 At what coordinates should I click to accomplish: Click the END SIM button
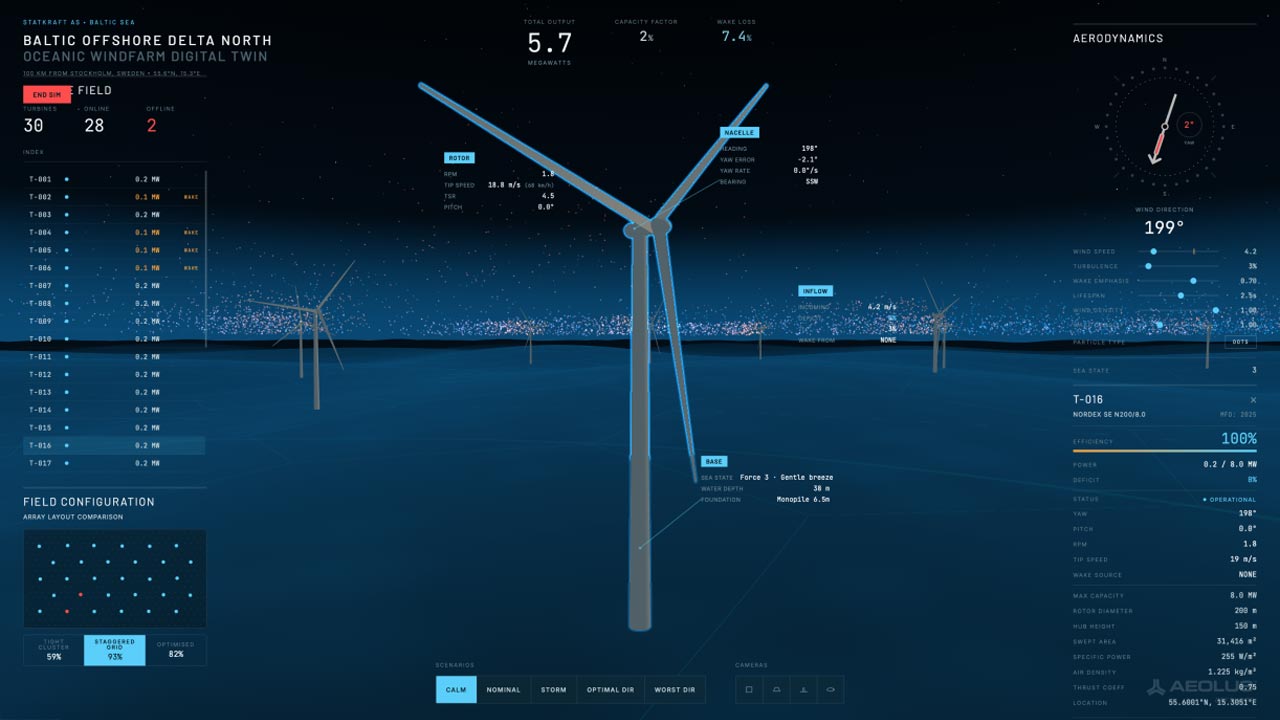pos(47,94)
